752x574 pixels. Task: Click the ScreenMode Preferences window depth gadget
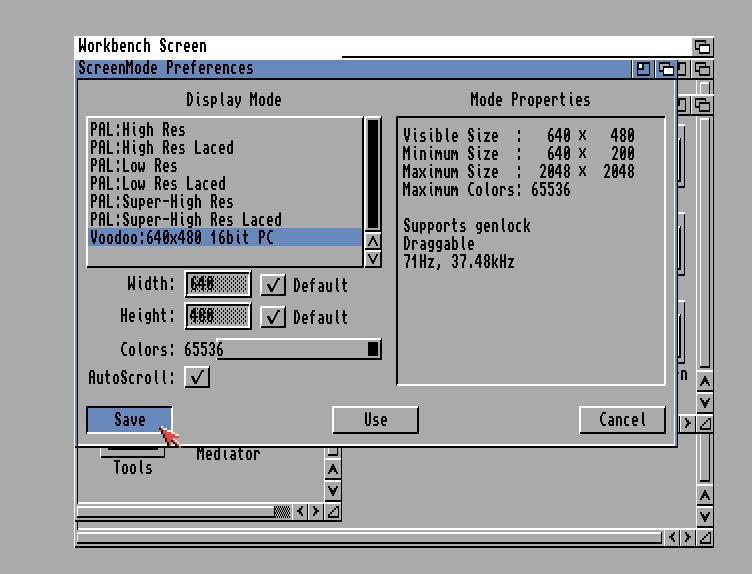point(663,69)
